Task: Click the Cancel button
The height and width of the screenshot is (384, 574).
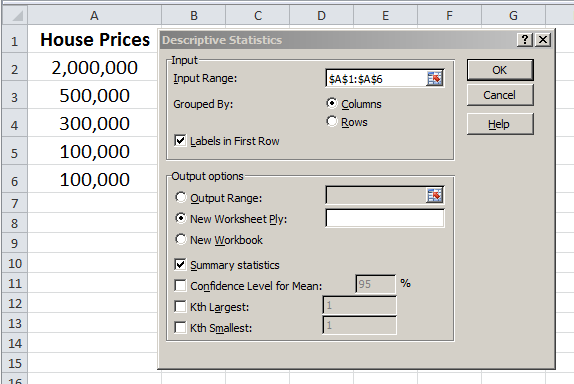Action: click(x=500, y=95)
